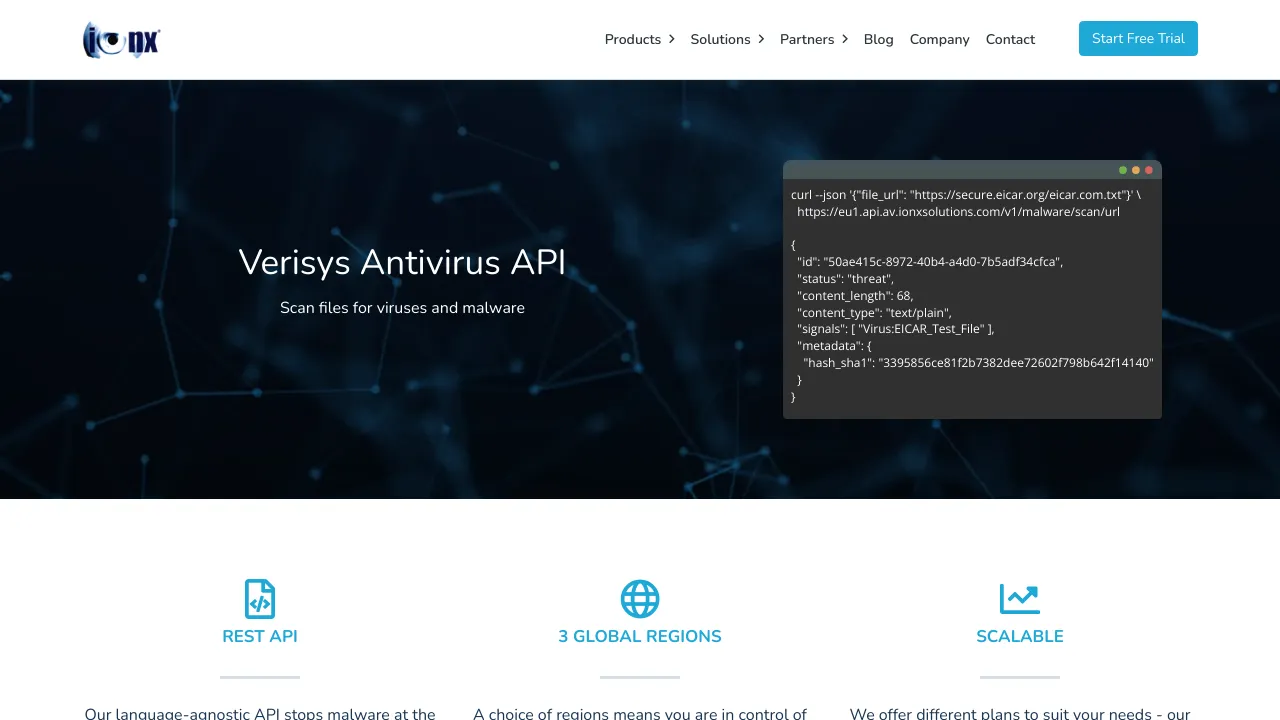The width and height of the screenshot is (1280, 720).
Task: Click 'Scan files for viruses and malware' subtitle
Action: [402, 307]
